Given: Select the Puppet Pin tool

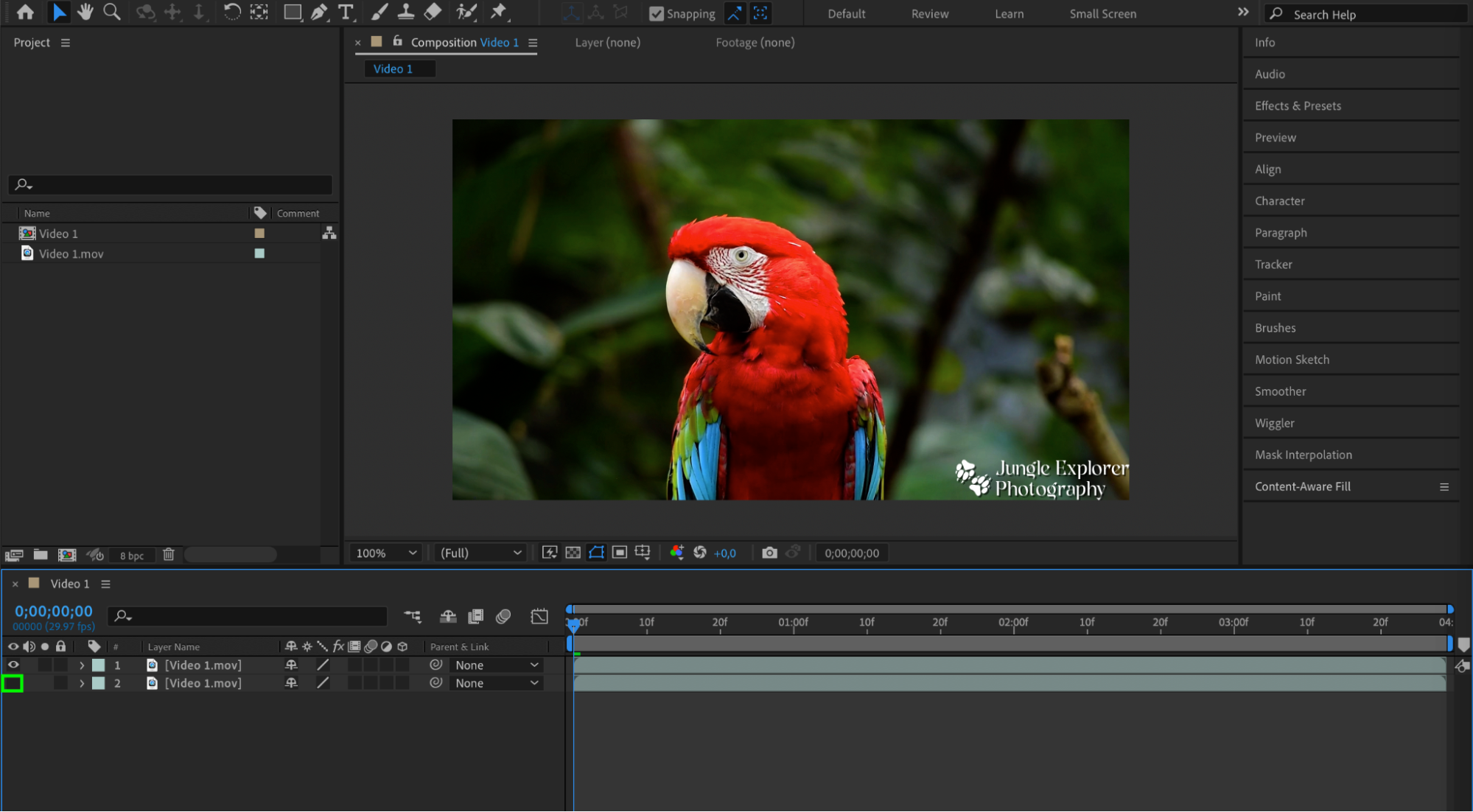Looking at the screenshot, I should coord(499,12).
